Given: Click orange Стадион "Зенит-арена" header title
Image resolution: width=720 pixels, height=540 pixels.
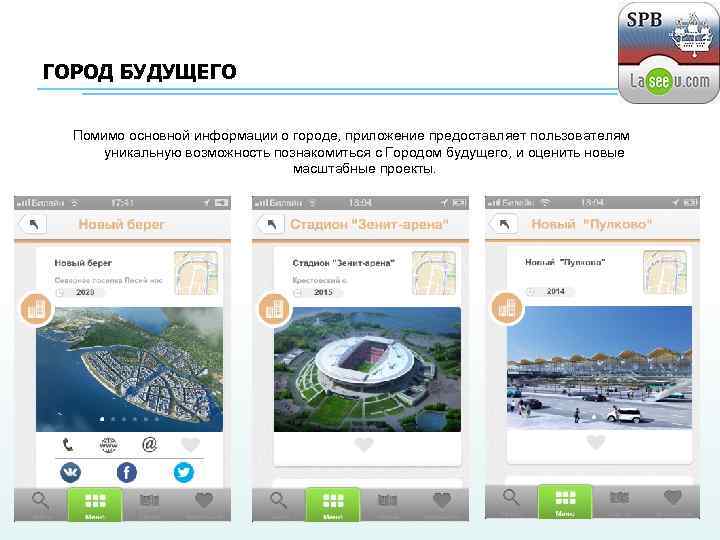Looking at the screenshot, I should [x=369, y=225].
